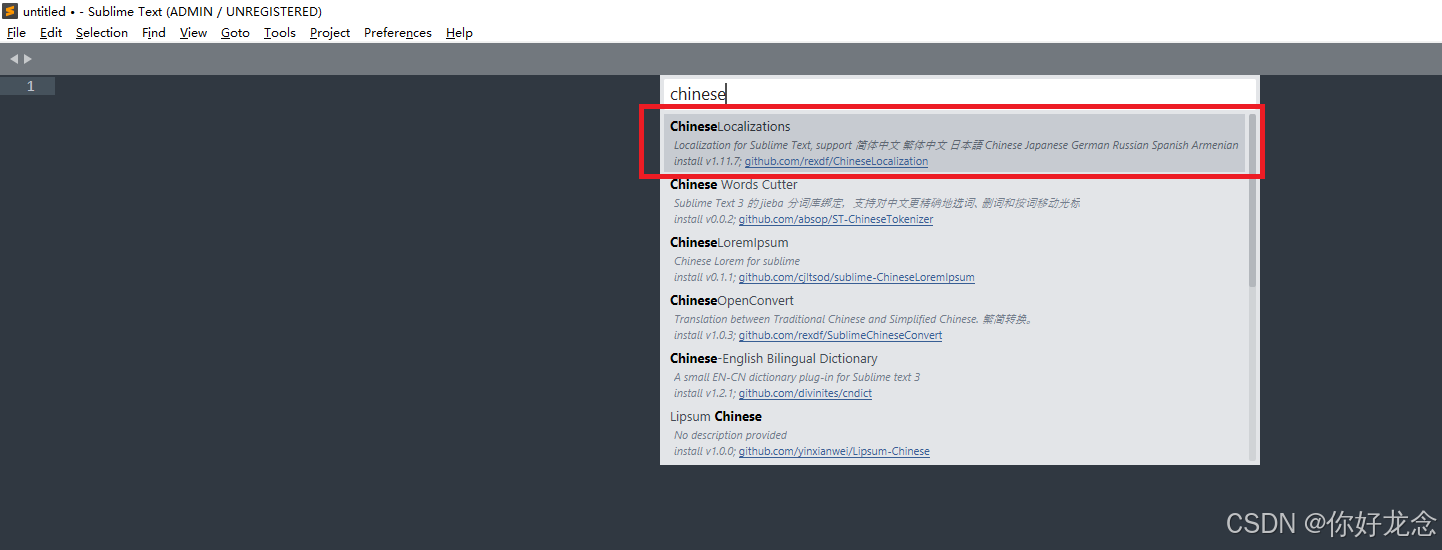Select the ChineseLocalizations package

954,143
